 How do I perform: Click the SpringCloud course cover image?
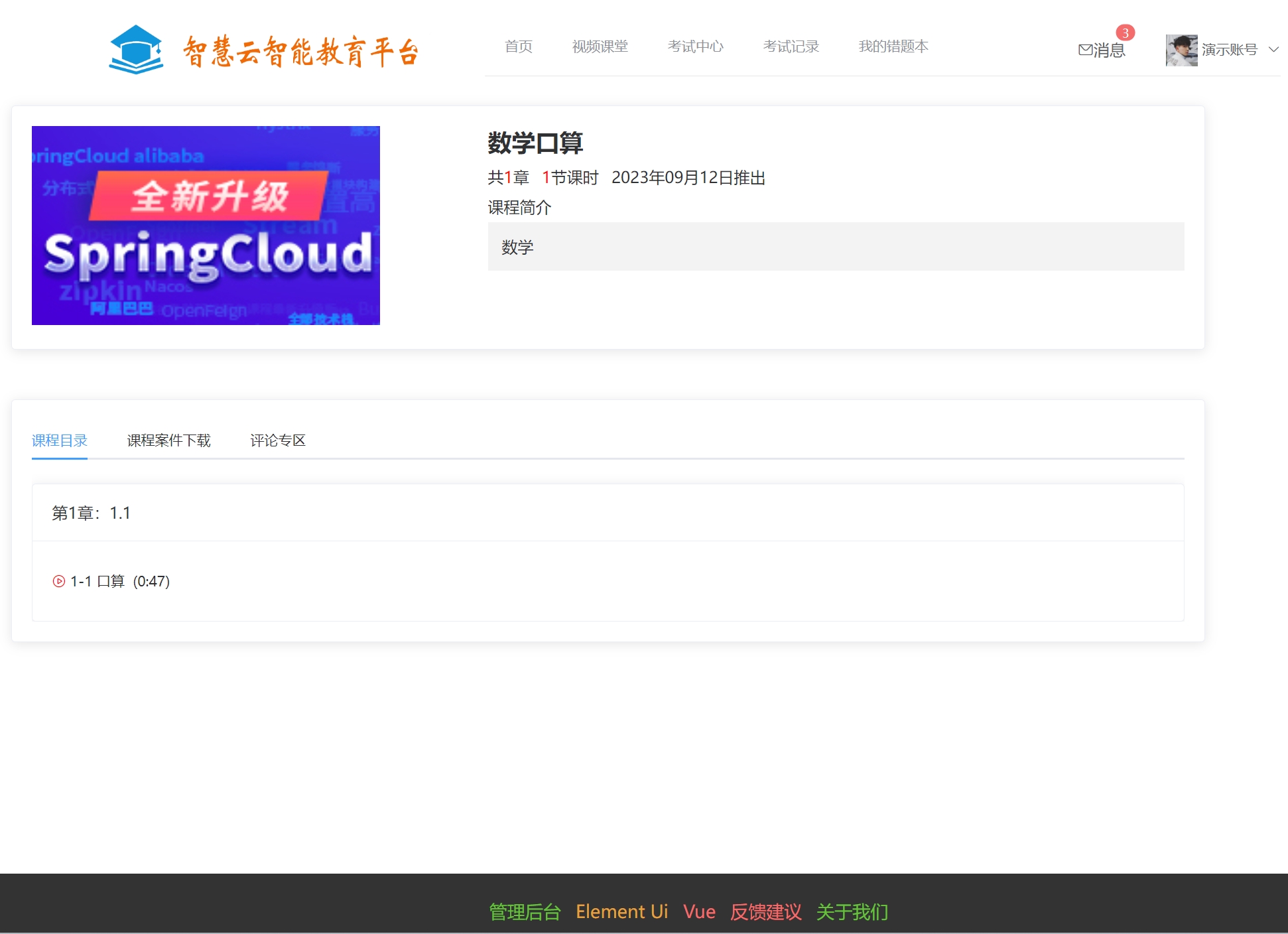206,226
